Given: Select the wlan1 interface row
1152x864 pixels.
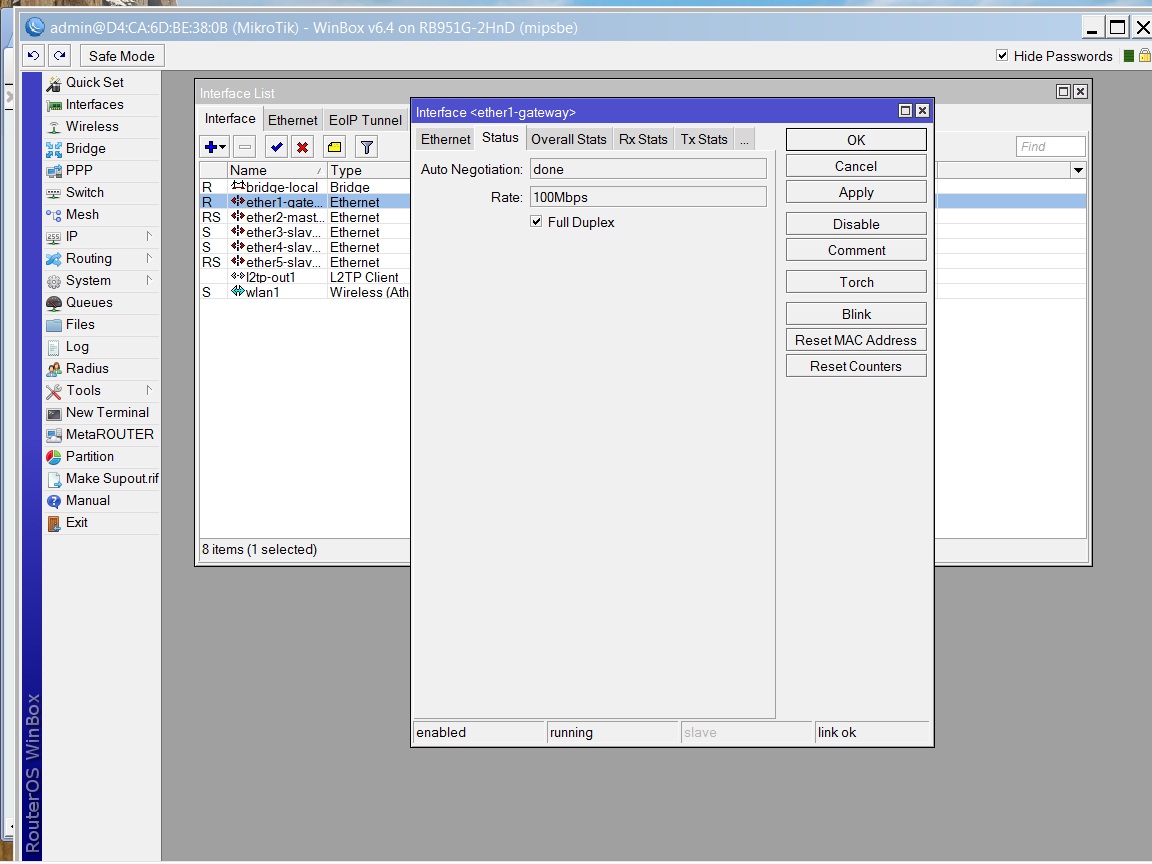Looking at the screenshot, I should coord(305,292).
